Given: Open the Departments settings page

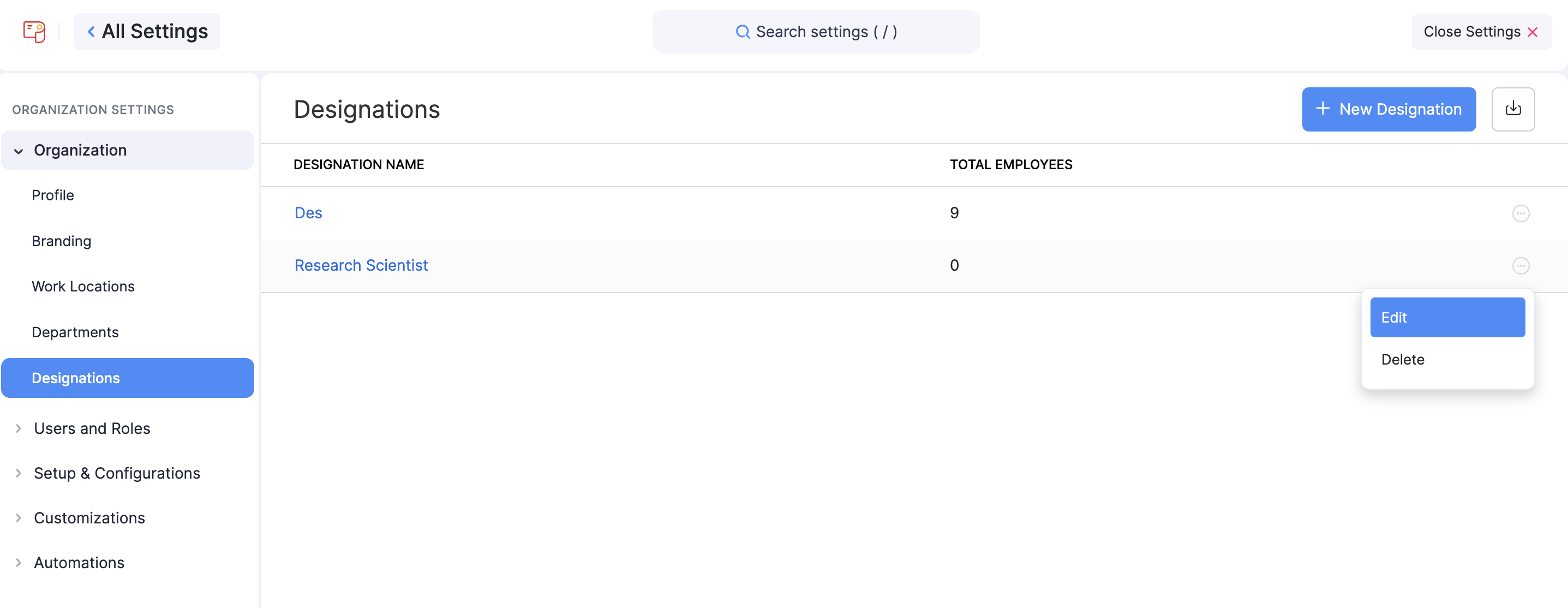Looking at the screenshot, I should (x=75, y=332).
